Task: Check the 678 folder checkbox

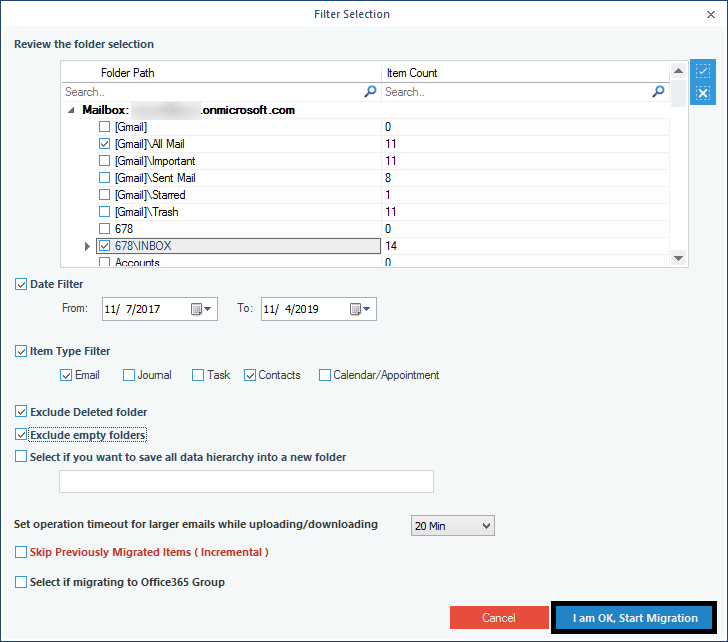Action: click(104, 228)
